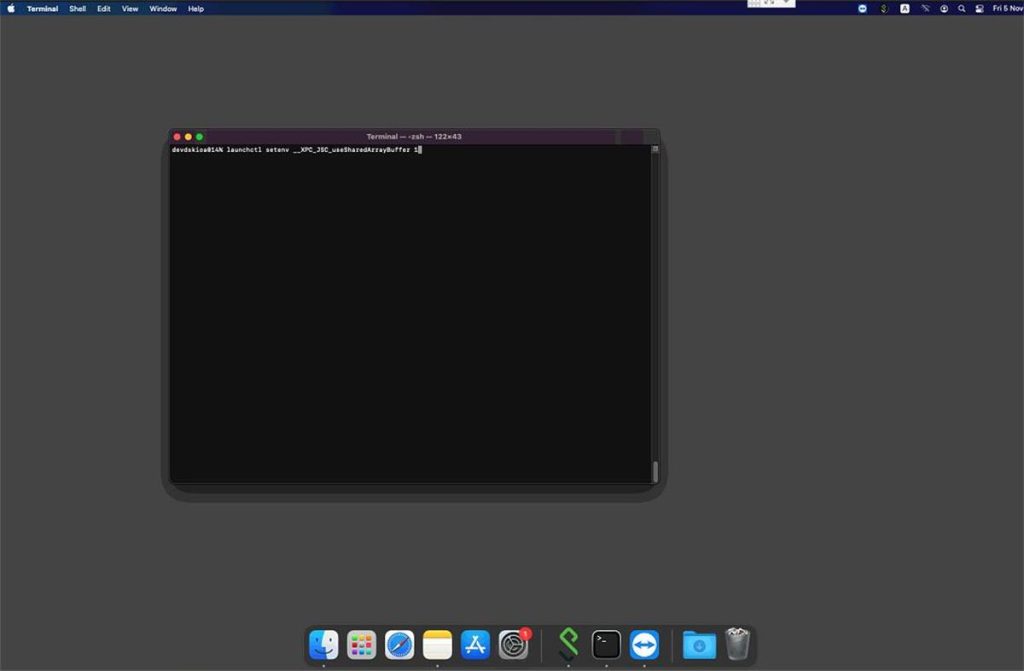Open Control Centre in menu bar
This screenshot has height=671, width=1024.
(x=979, y=8)
